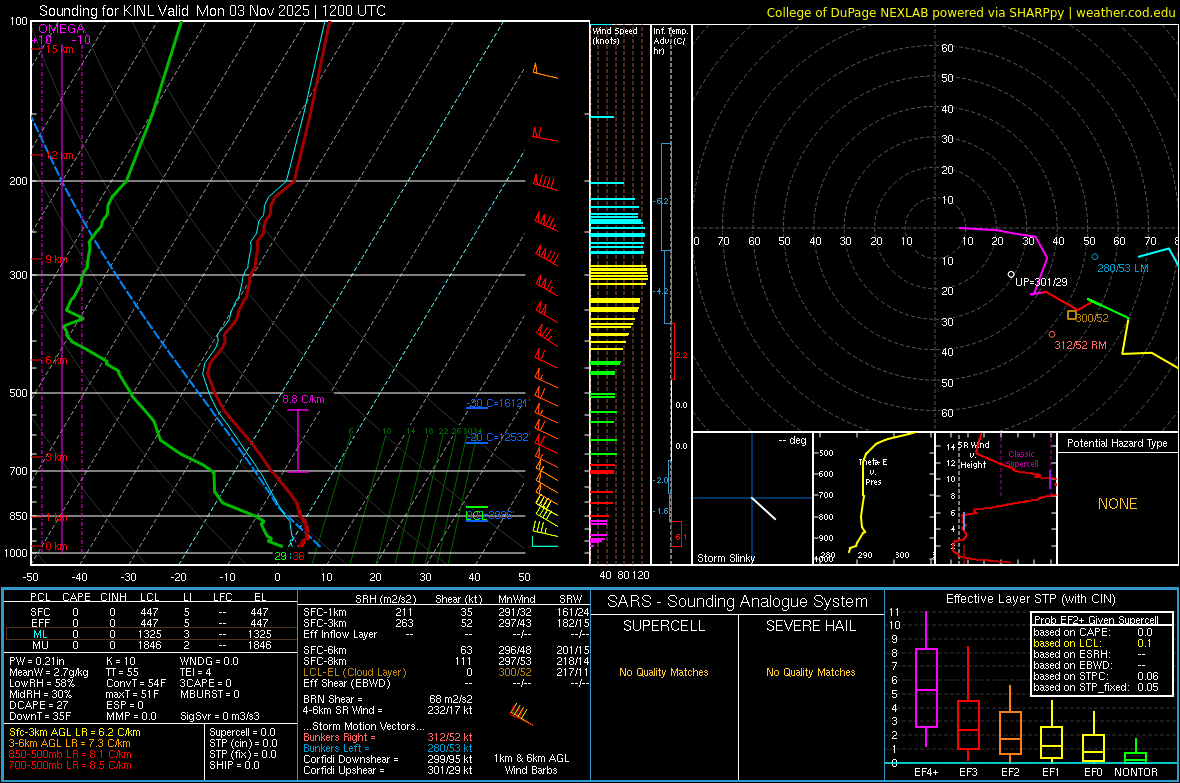Image resolution: width=1180 pixels, height=783 pixels.
Task: Select the magenta OMEGA label
Action: (62, 29)
